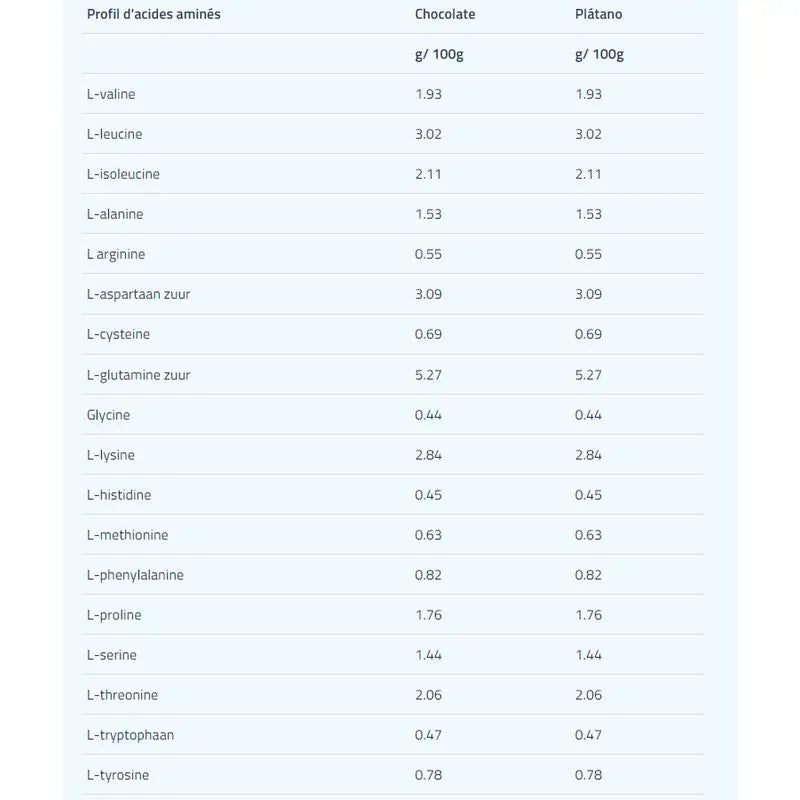Click the L-proline row label
The width and height of the screenshot is (800, 800).
(114, 615)
